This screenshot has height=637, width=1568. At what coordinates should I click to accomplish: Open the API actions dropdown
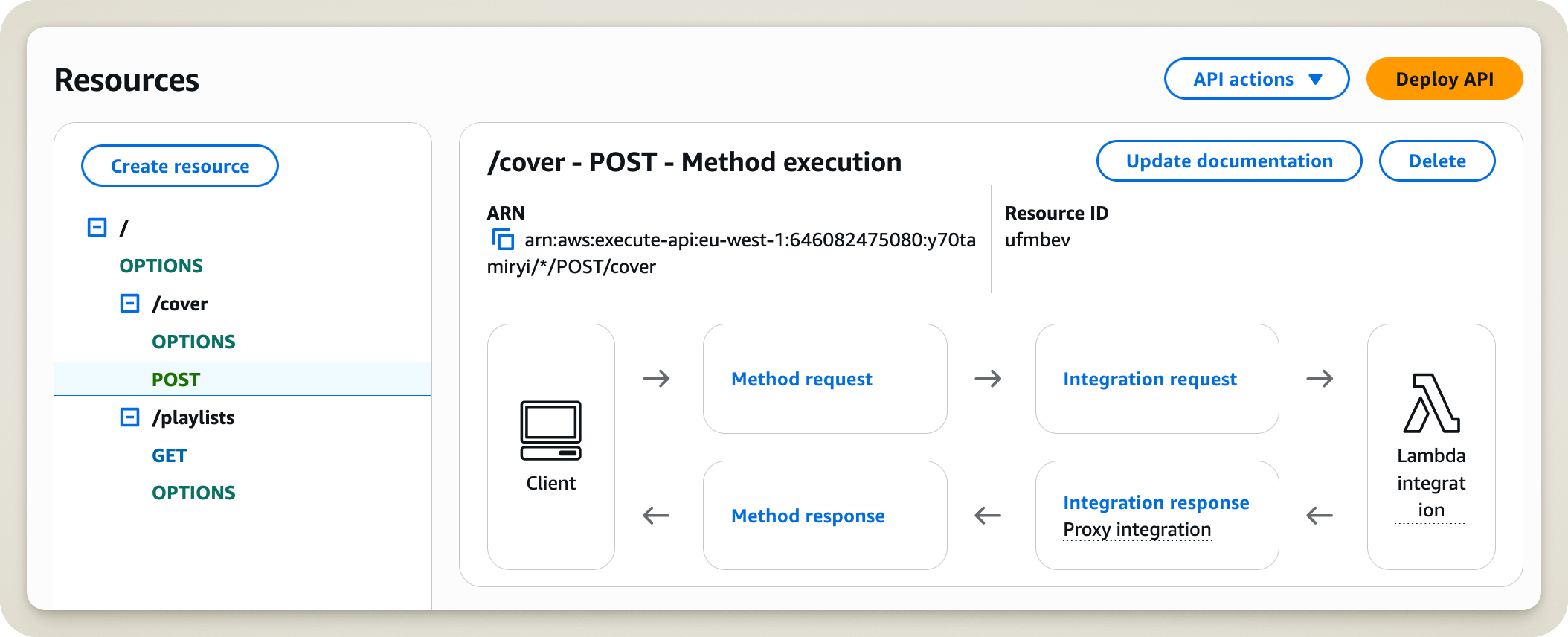[x=1256, y=79]
